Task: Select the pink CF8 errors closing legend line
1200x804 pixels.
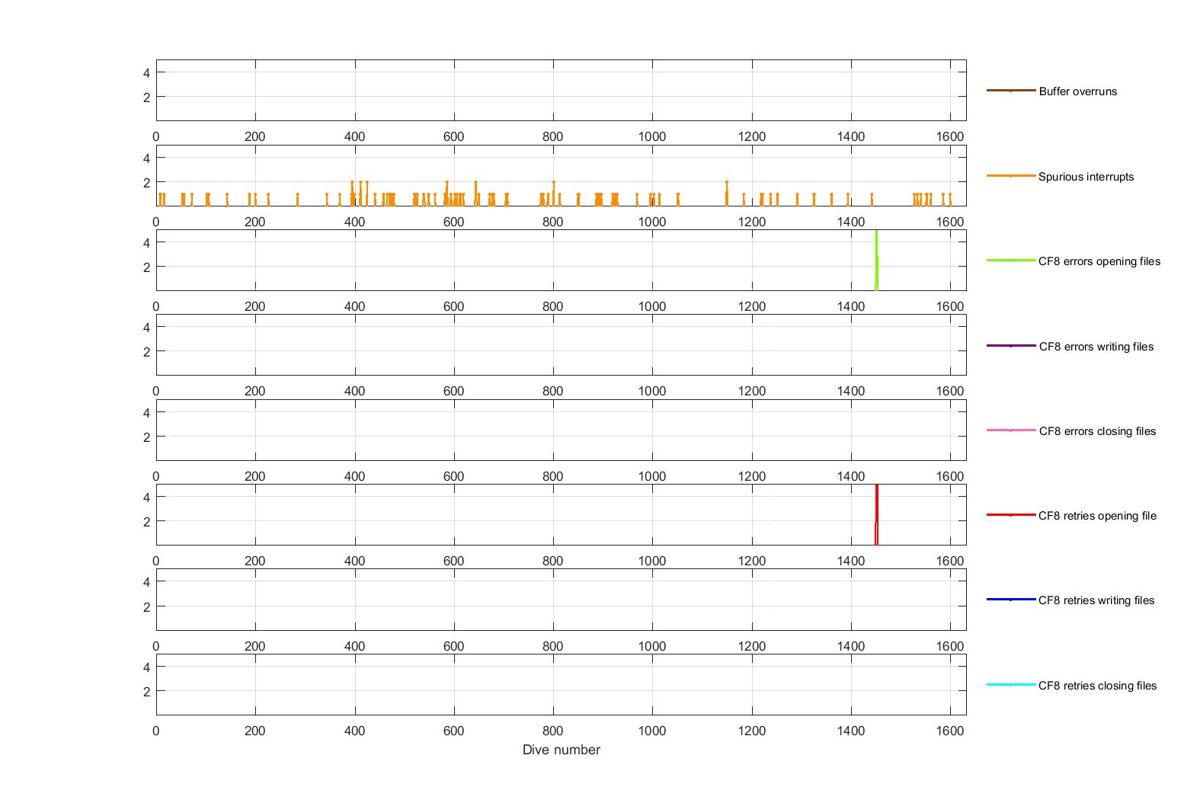Action: pyautogui.click(x=1011, y=431)
